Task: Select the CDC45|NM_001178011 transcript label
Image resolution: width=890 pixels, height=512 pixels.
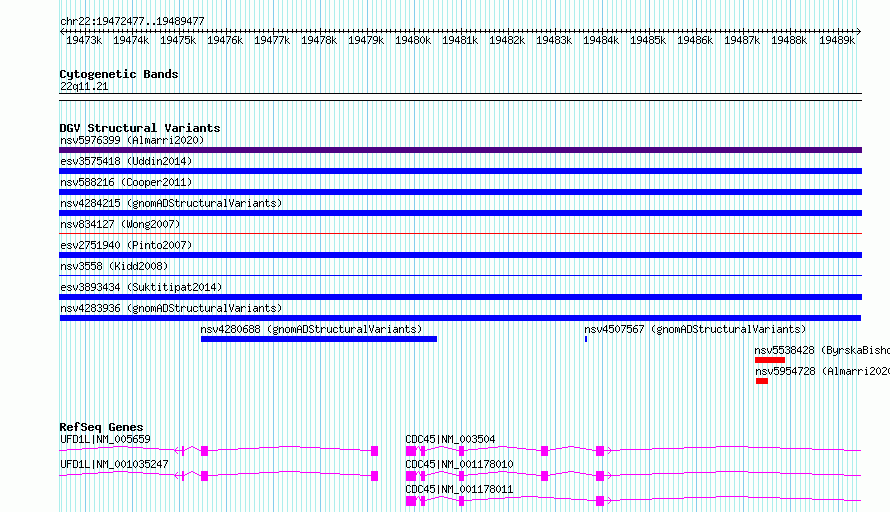Action: [459, 489]
